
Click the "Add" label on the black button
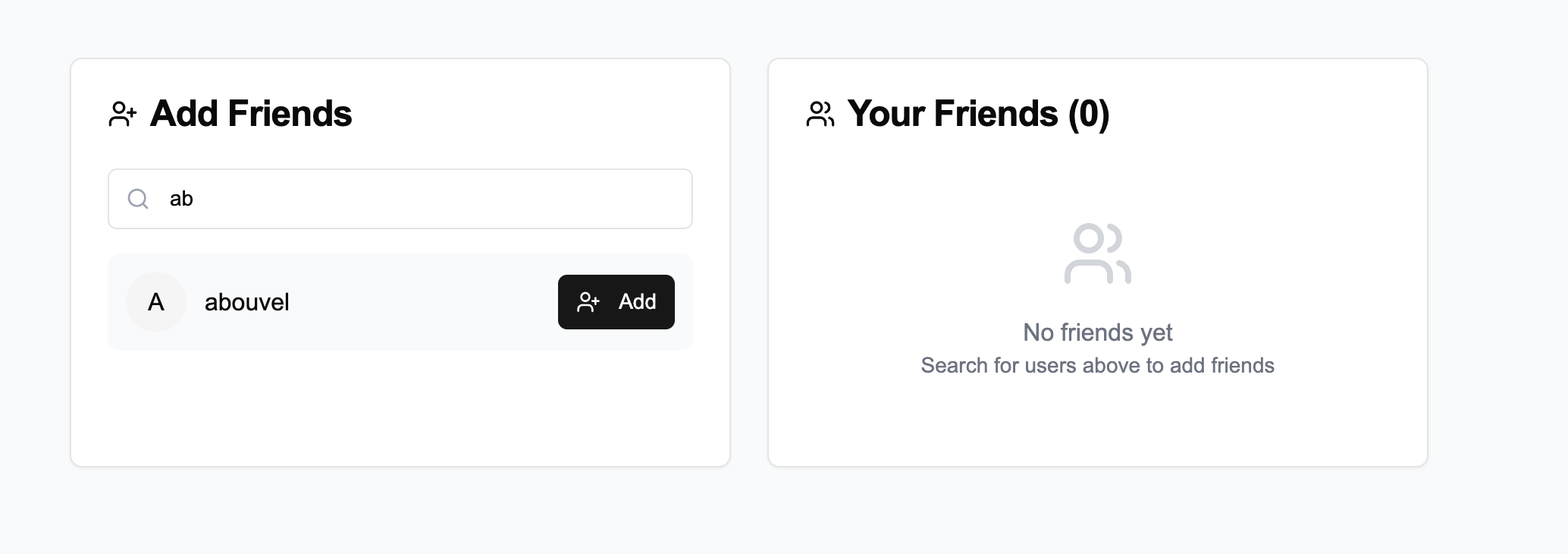tap(637, 302)
